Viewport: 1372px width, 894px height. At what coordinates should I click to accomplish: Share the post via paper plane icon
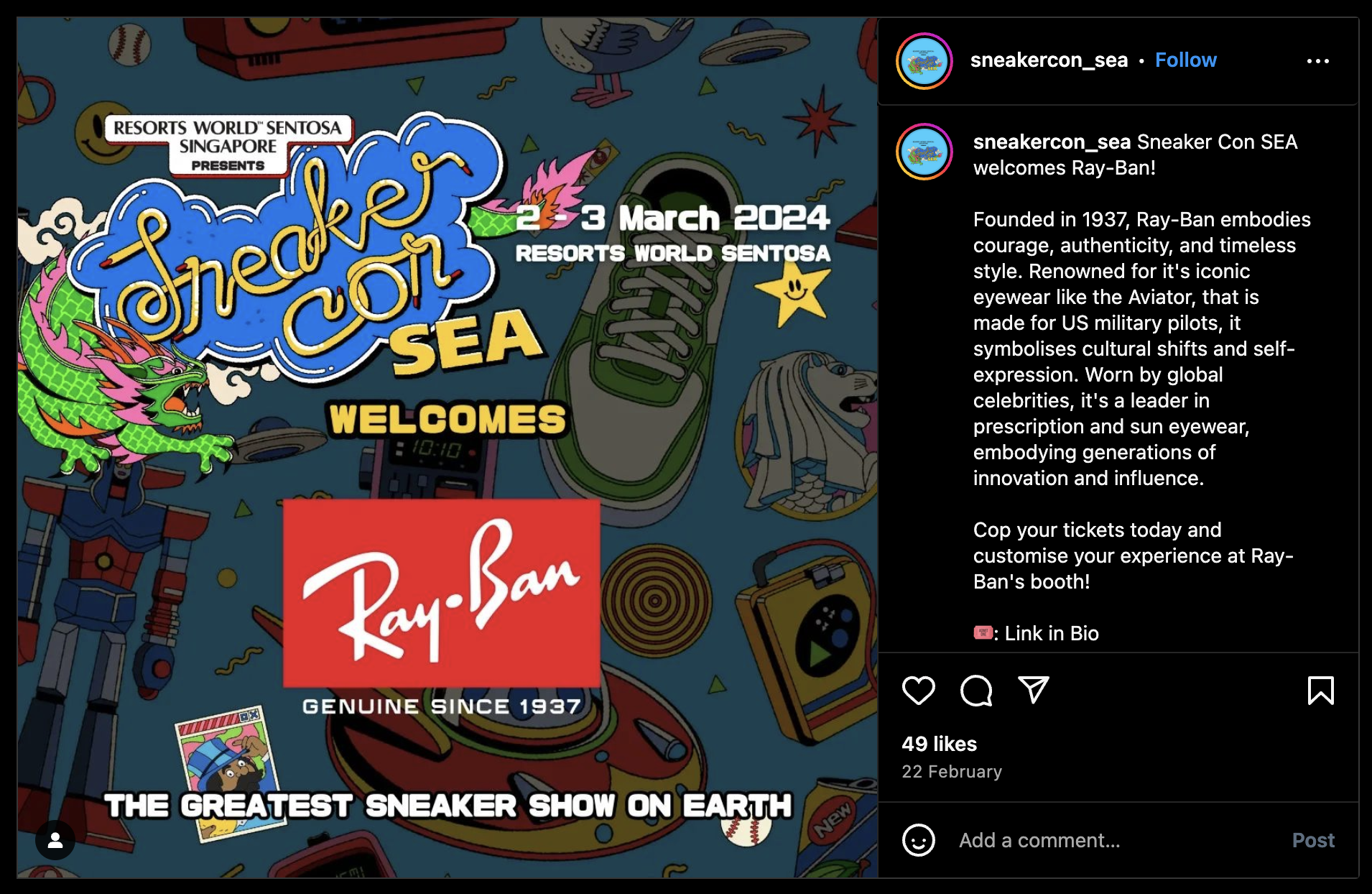click(x=1034, y=690)
